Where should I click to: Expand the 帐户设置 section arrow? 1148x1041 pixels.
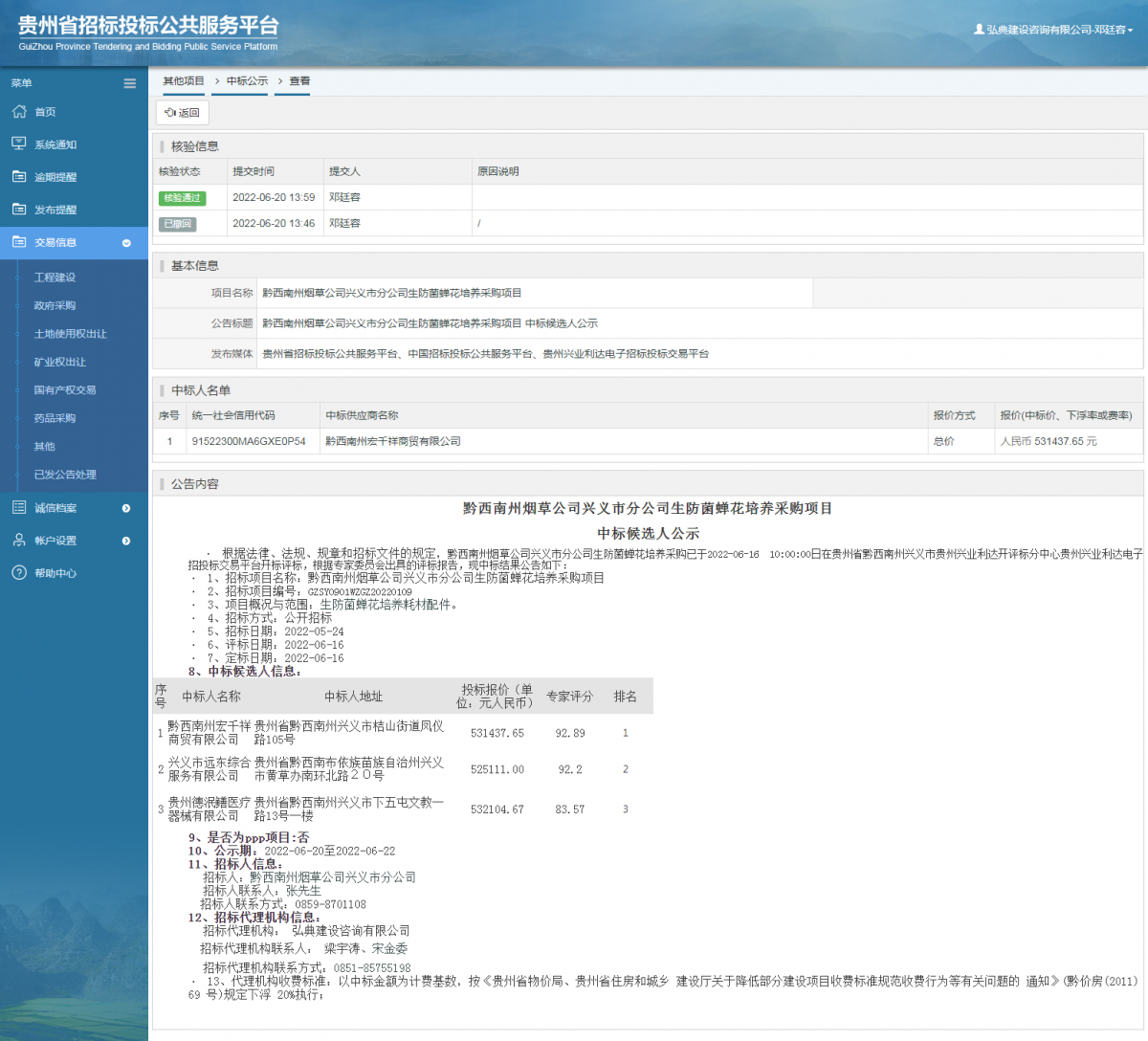(126, 541)
